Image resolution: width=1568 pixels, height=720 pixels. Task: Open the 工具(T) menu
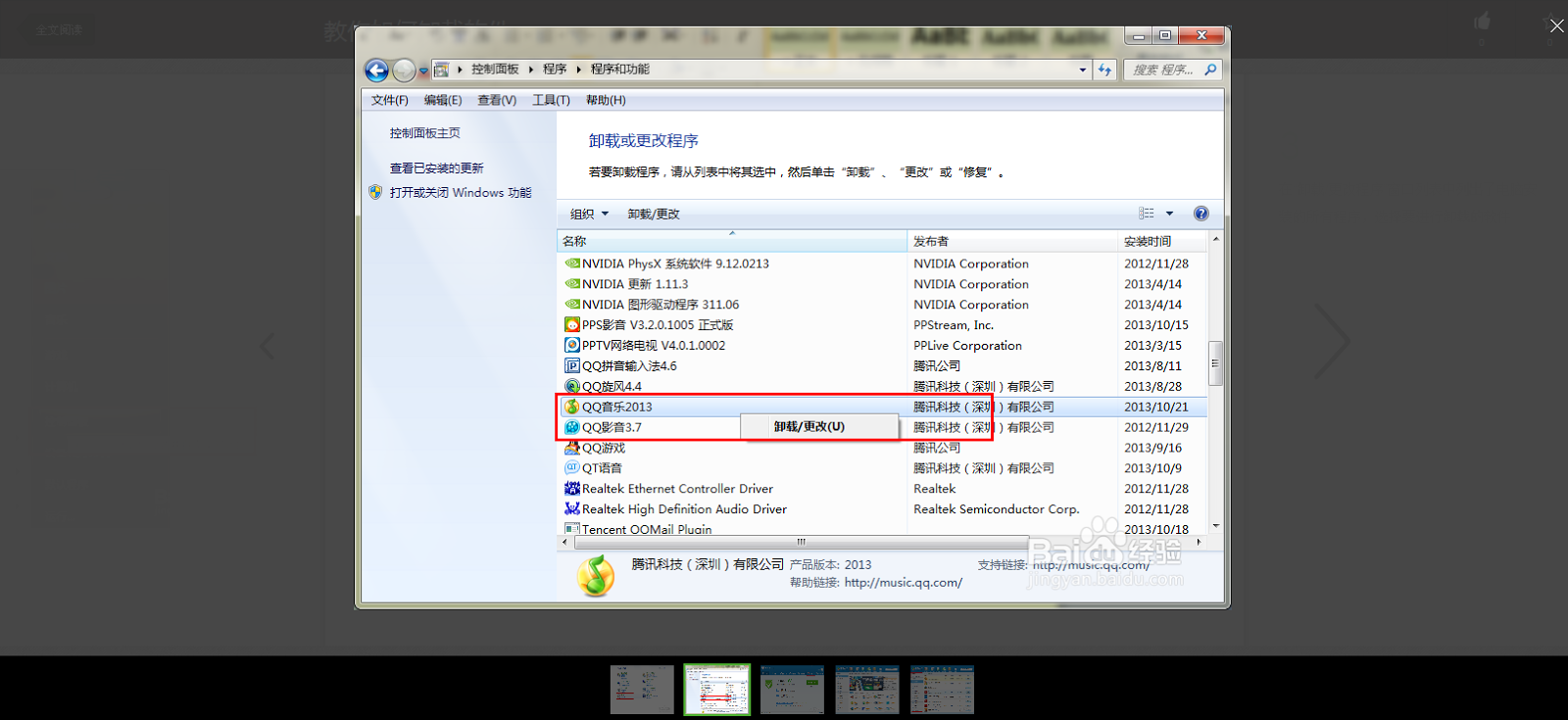point(551,100)
